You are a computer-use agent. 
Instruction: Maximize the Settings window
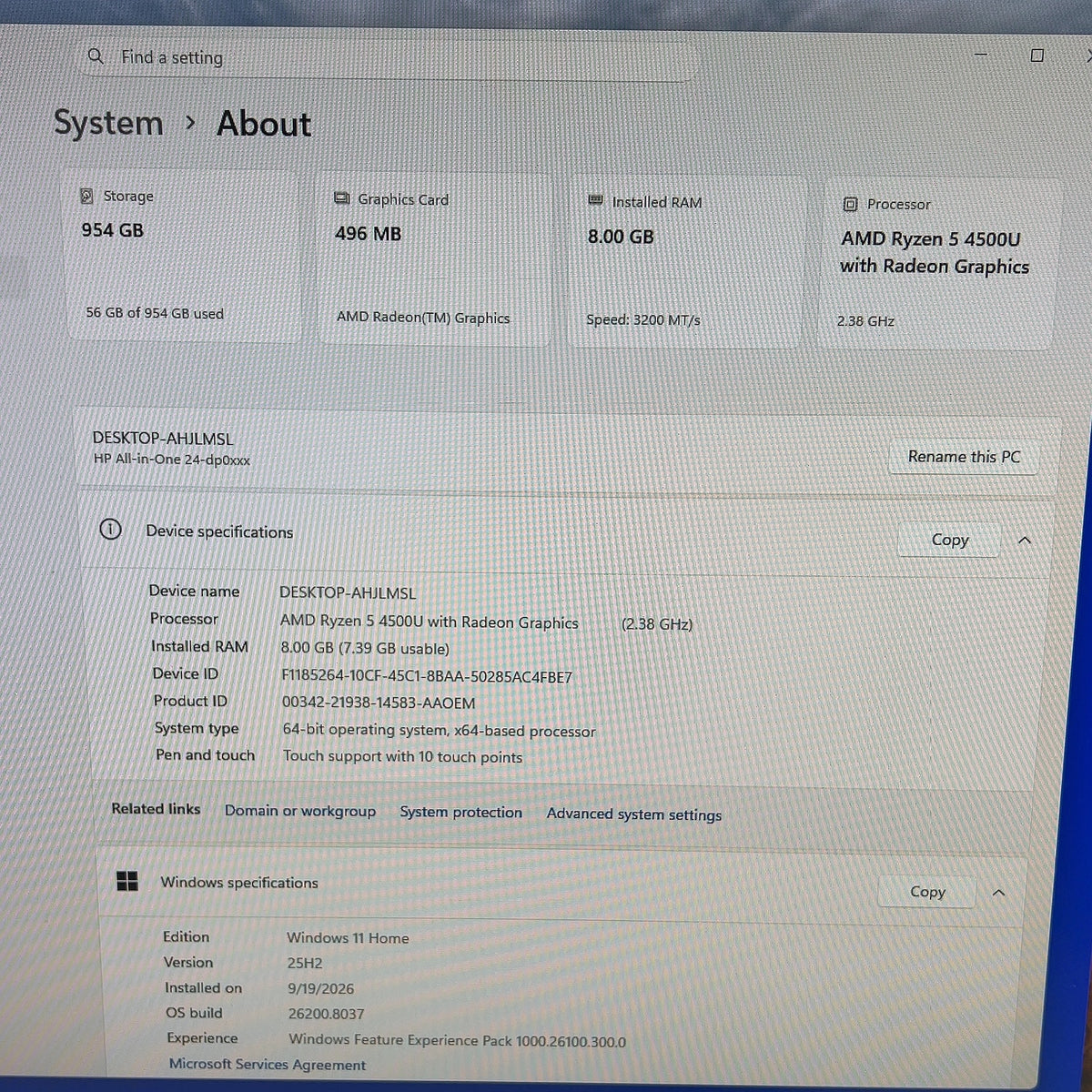pos(1036,56)
